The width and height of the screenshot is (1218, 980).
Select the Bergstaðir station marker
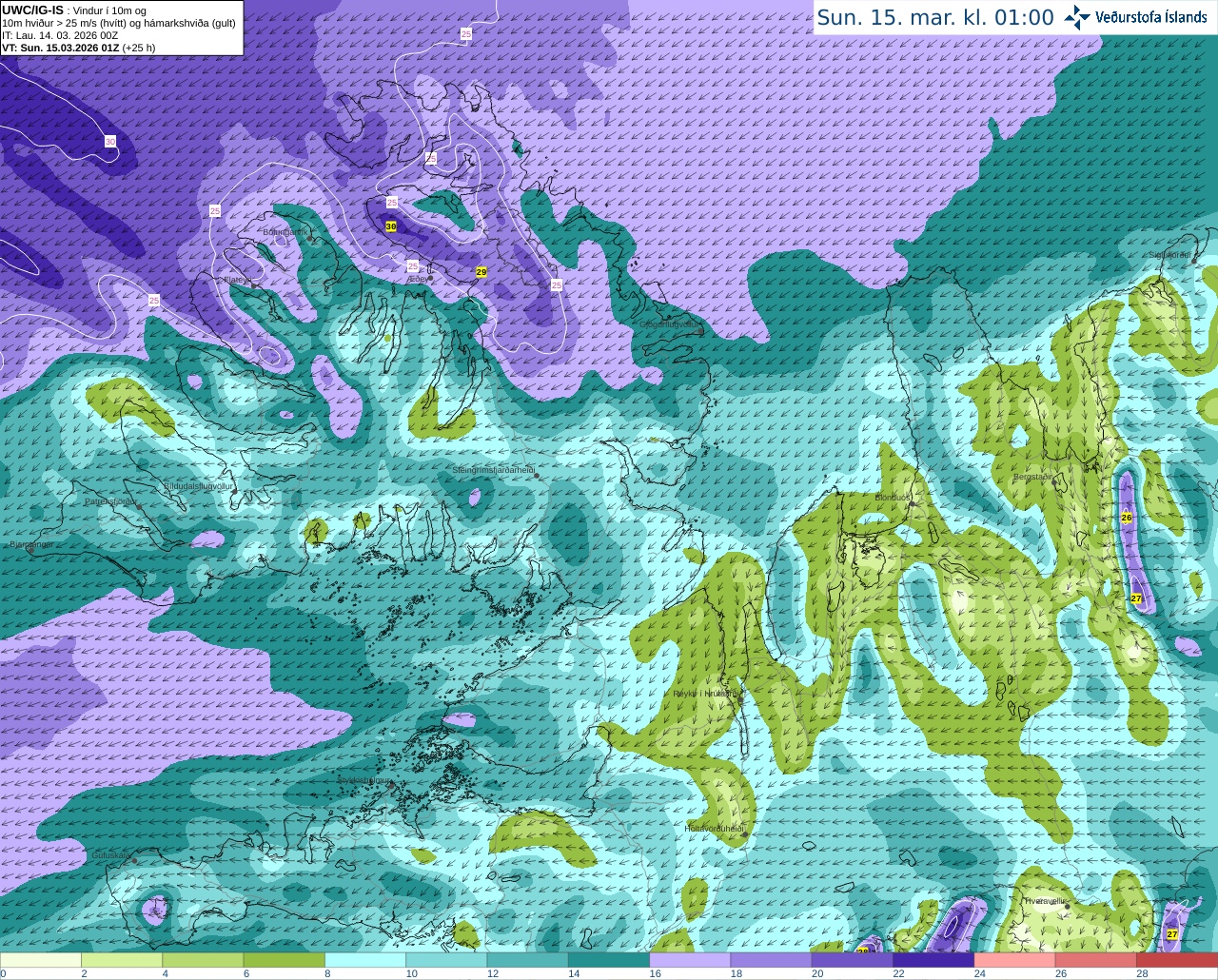1055,482
